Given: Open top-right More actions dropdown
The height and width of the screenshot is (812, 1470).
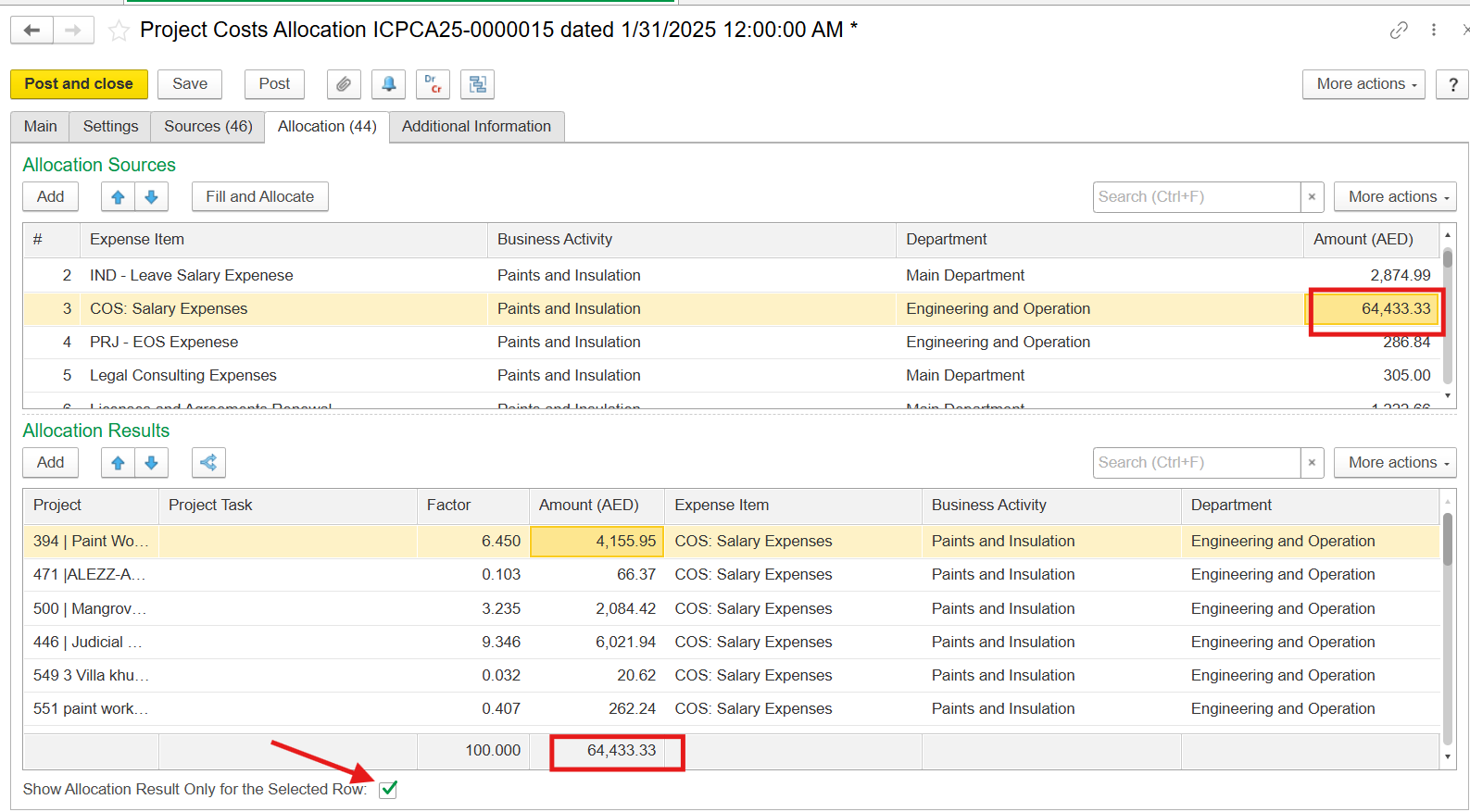Looking at the screenshot, I should [1363, 84].
